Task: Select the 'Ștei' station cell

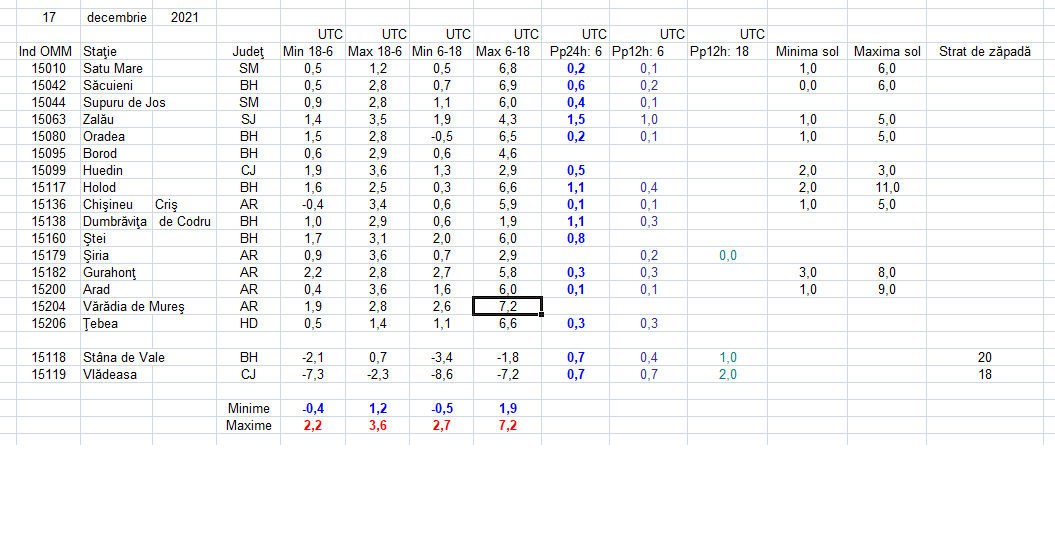Action: pos(116,239)
